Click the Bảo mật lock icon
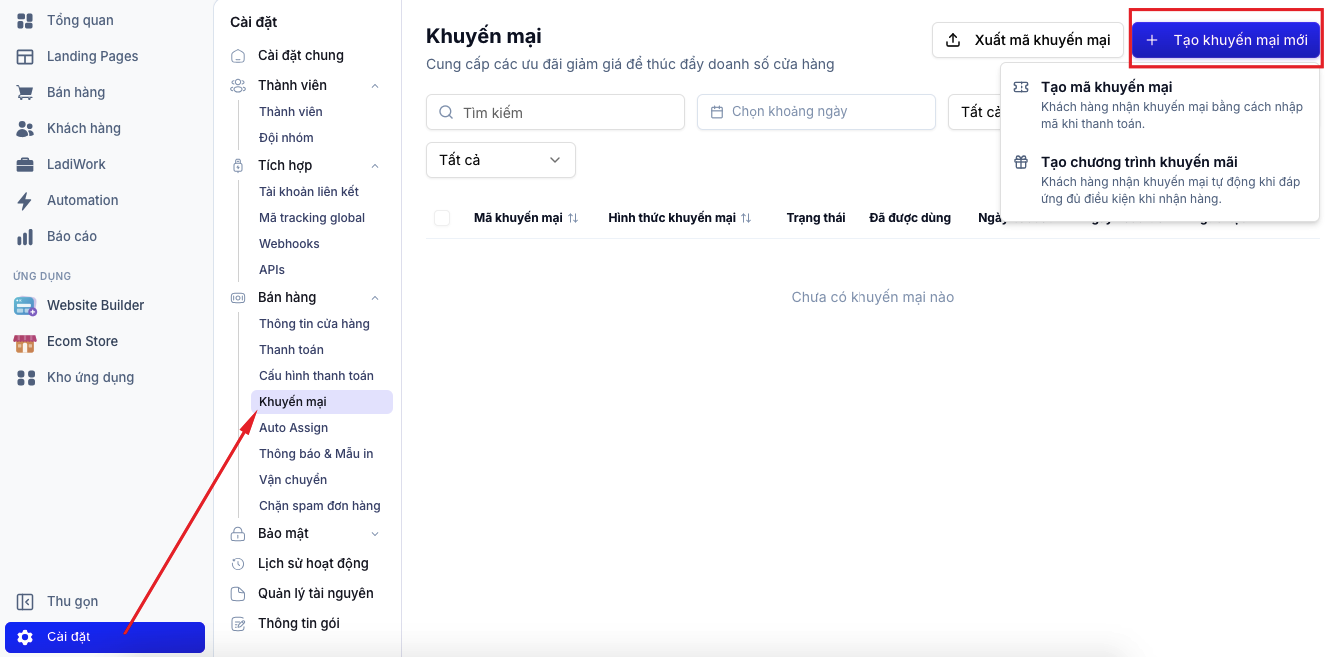The image size is (1329, 657). click(238, 533)
